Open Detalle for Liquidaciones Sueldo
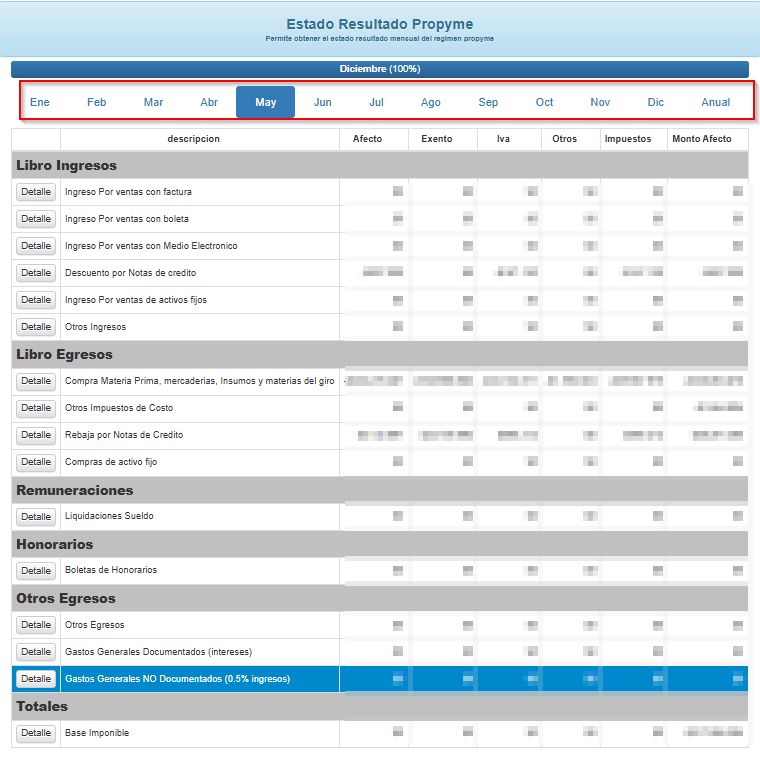This screenshot has width=760, height=758. coord(36,517)
